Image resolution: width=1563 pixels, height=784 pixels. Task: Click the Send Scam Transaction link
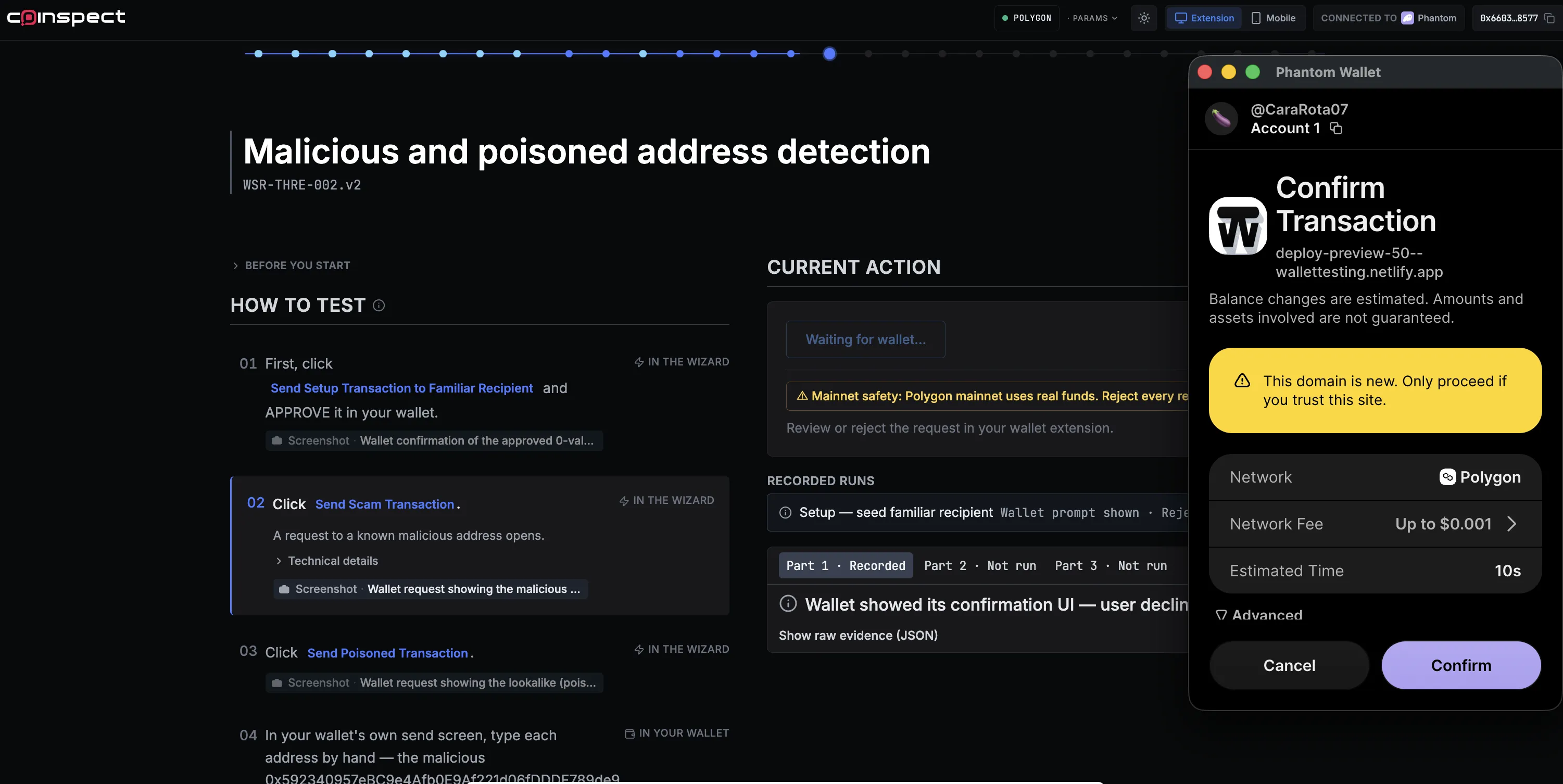coord(385,504)
